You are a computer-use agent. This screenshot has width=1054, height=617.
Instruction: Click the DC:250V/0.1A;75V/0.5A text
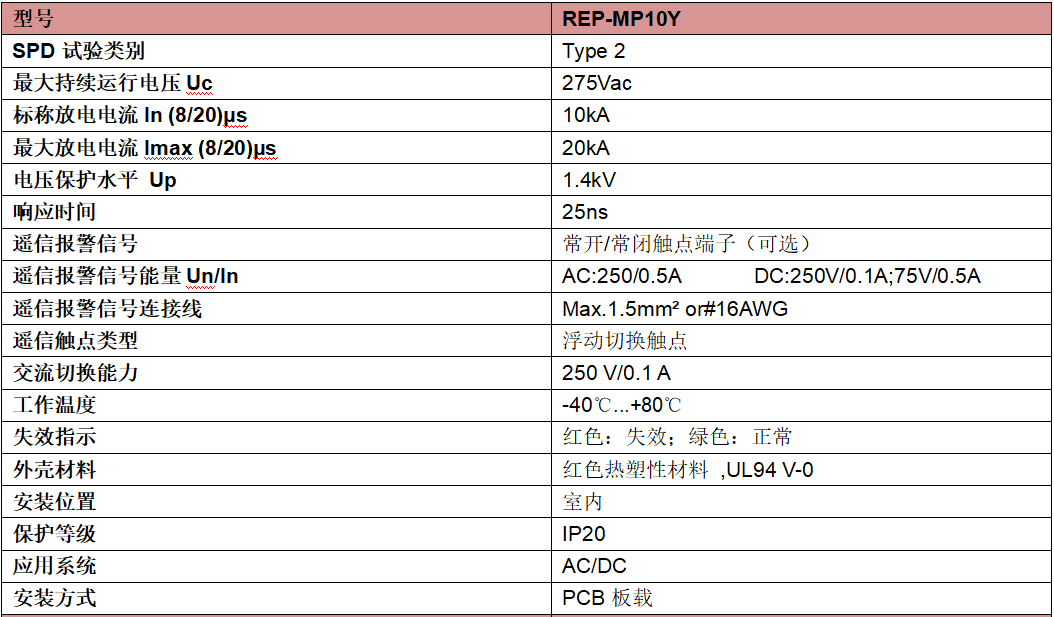867,276
